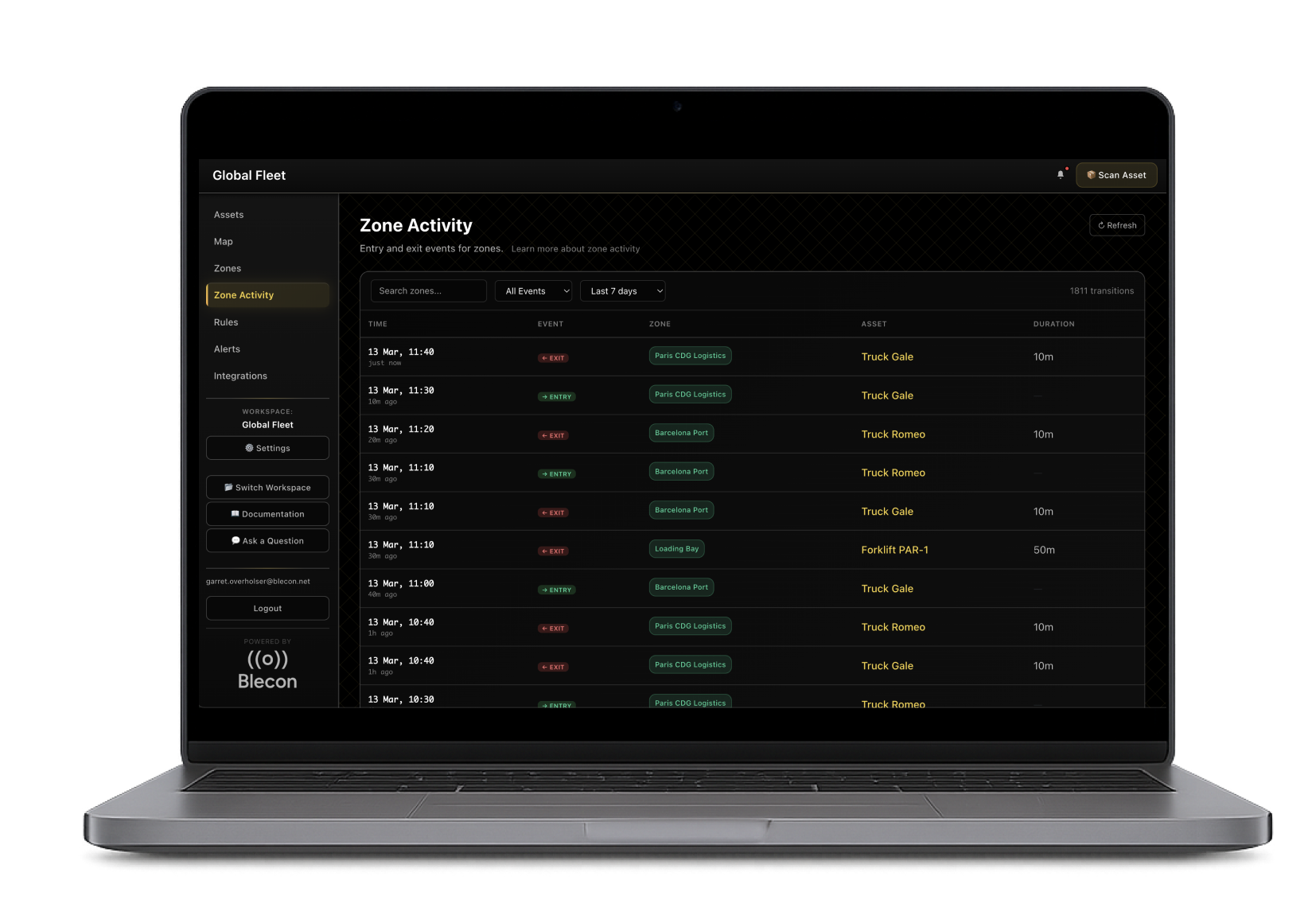Open the notifications bell
The image size is (1316, 923).
(x=1061, y=174)
